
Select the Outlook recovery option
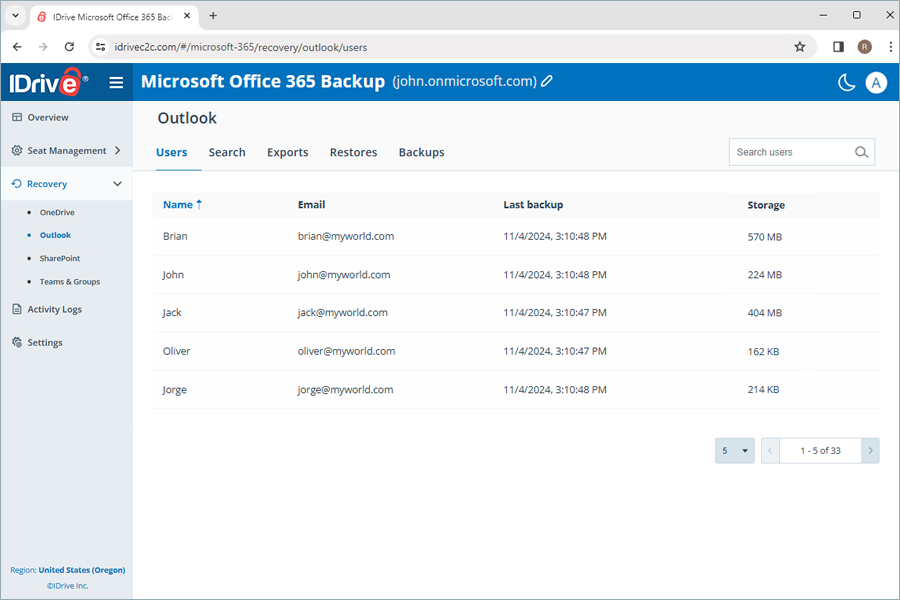coord(55,235)
